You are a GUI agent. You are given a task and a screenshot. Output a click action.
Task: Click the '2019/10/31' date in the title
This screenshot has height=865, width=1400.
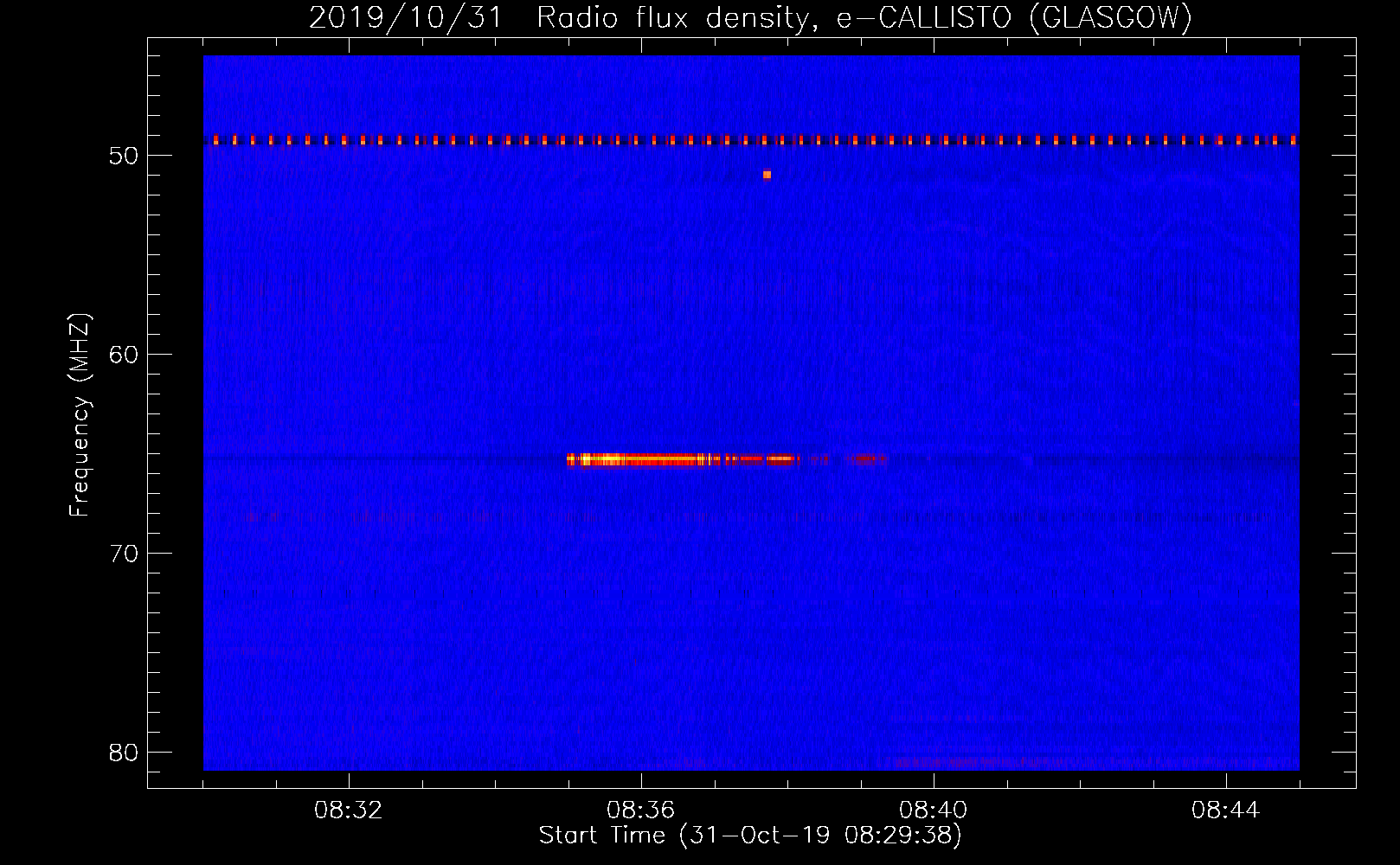406,17
